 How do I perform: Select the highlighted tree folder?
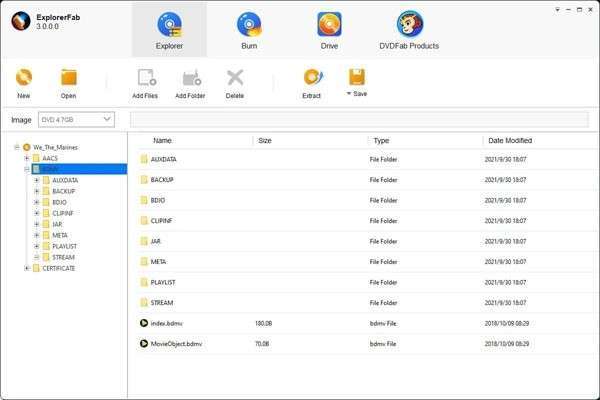tap(79, 169)
